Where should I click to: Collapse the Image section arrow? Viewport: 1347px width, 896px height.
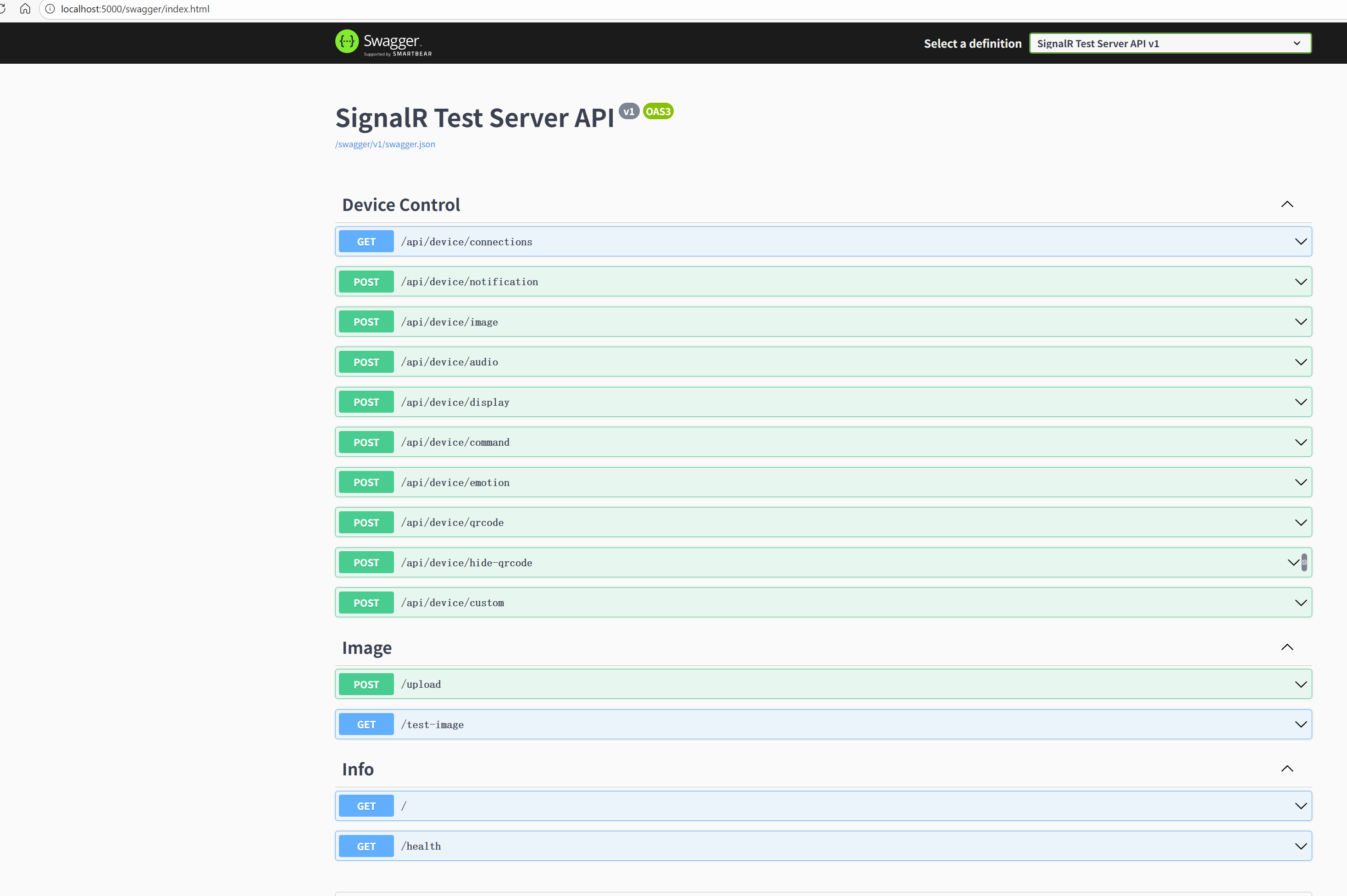tap(1286, 647)
